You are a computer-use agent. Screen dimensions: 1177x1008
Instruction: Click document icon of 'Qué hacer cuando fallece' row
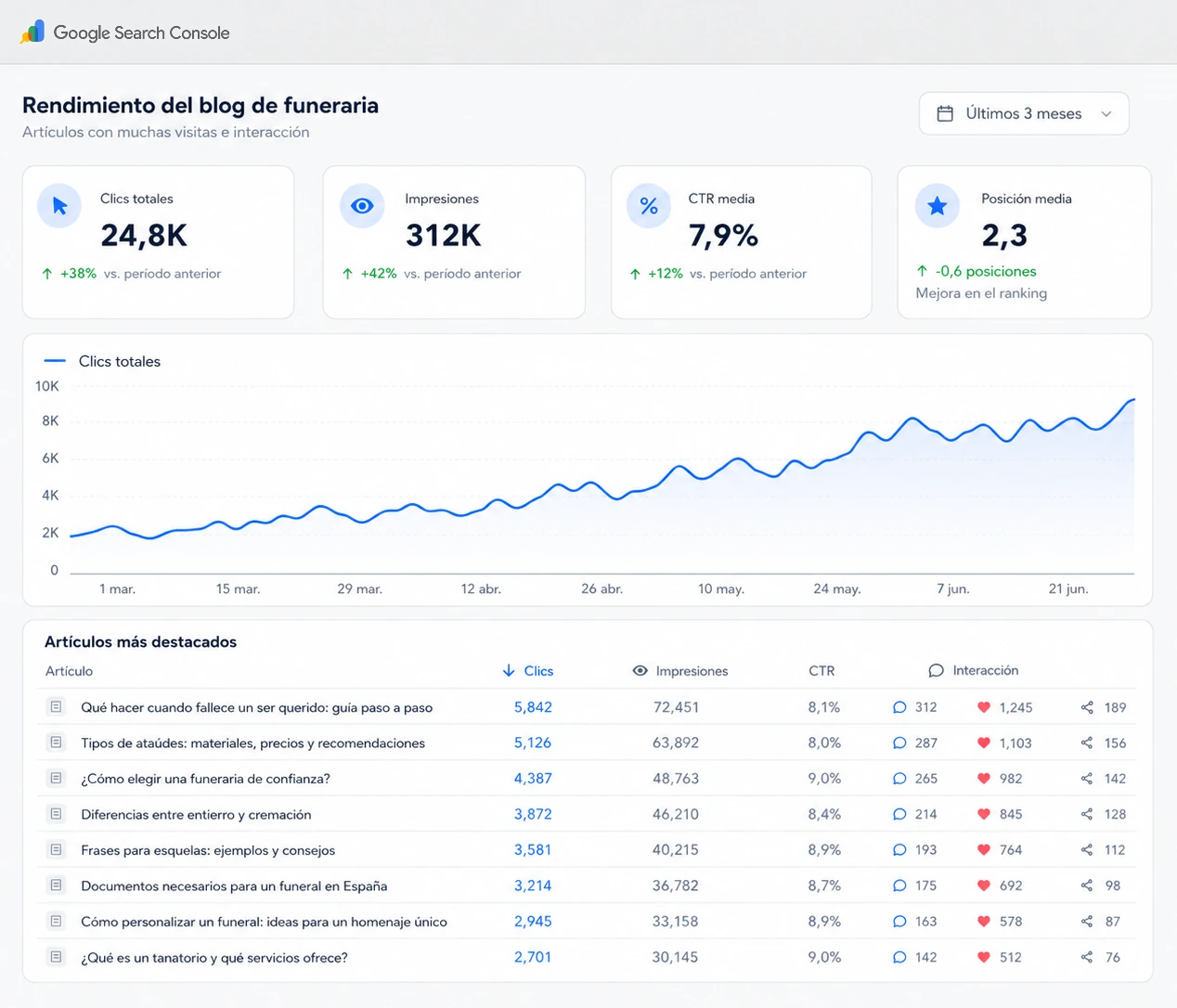[x=56, y=707]
